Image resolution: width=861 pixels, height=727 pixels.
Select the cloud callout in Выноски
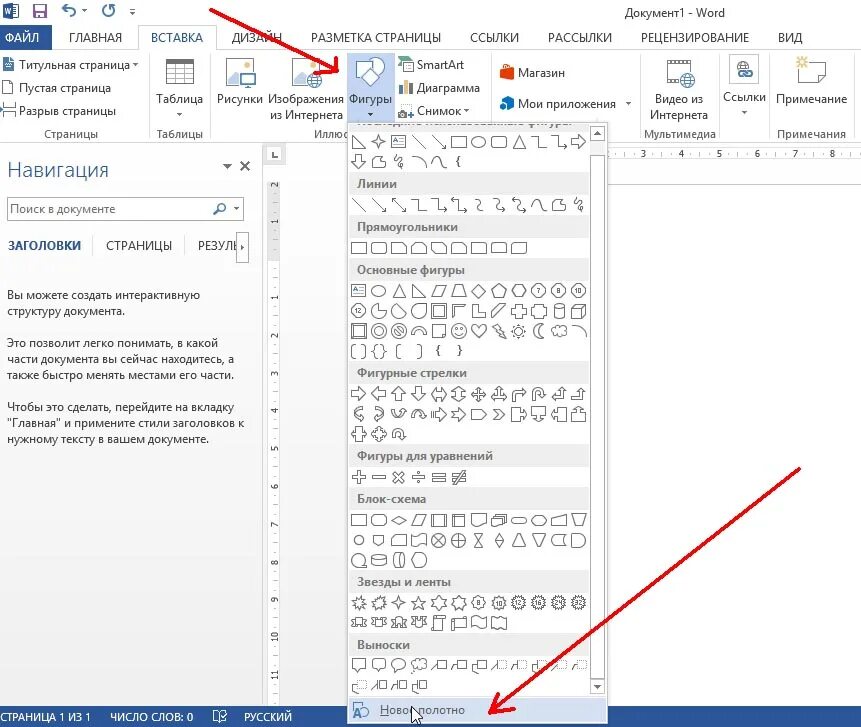[x=418, y=665]
